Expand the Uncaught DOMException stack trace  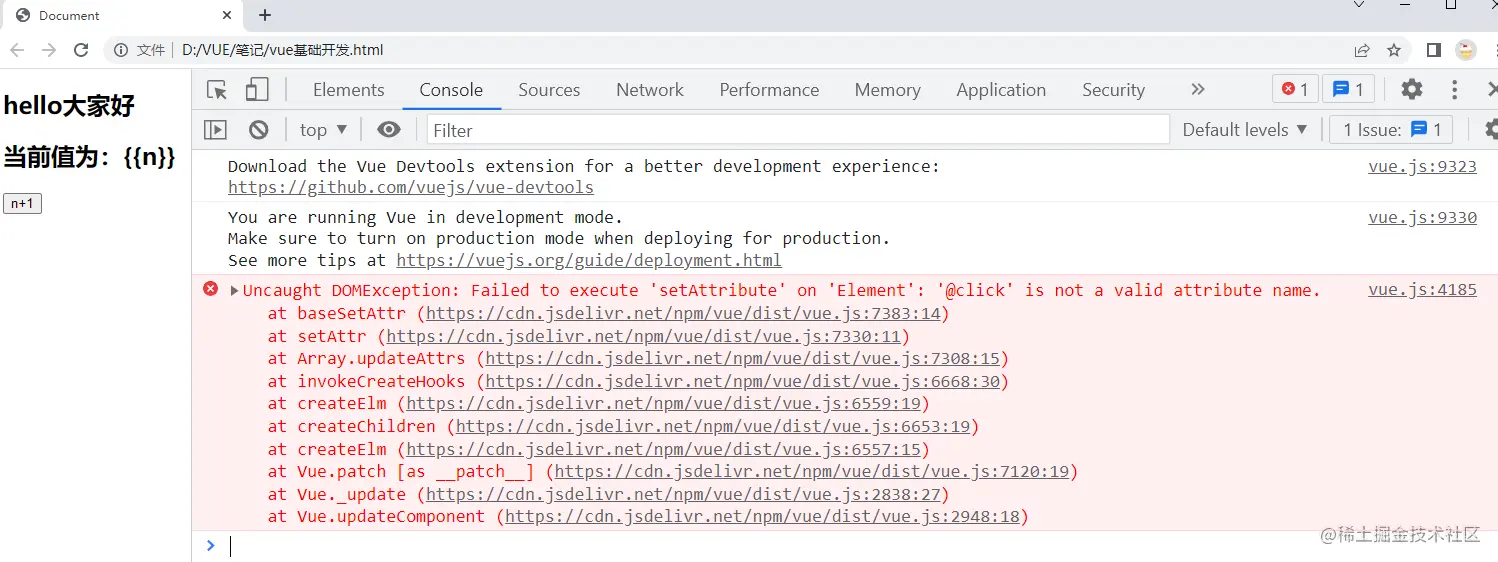click(x=235, y=291)
